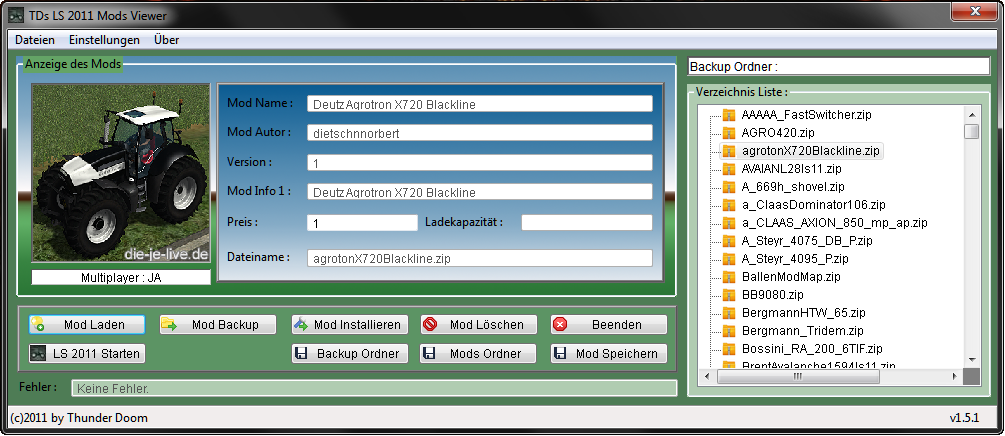Screen dimensions: 1005x436
Task: Select AAAAA_FastSwitcher.zip in the list
Action: click(x=806, y=115)
